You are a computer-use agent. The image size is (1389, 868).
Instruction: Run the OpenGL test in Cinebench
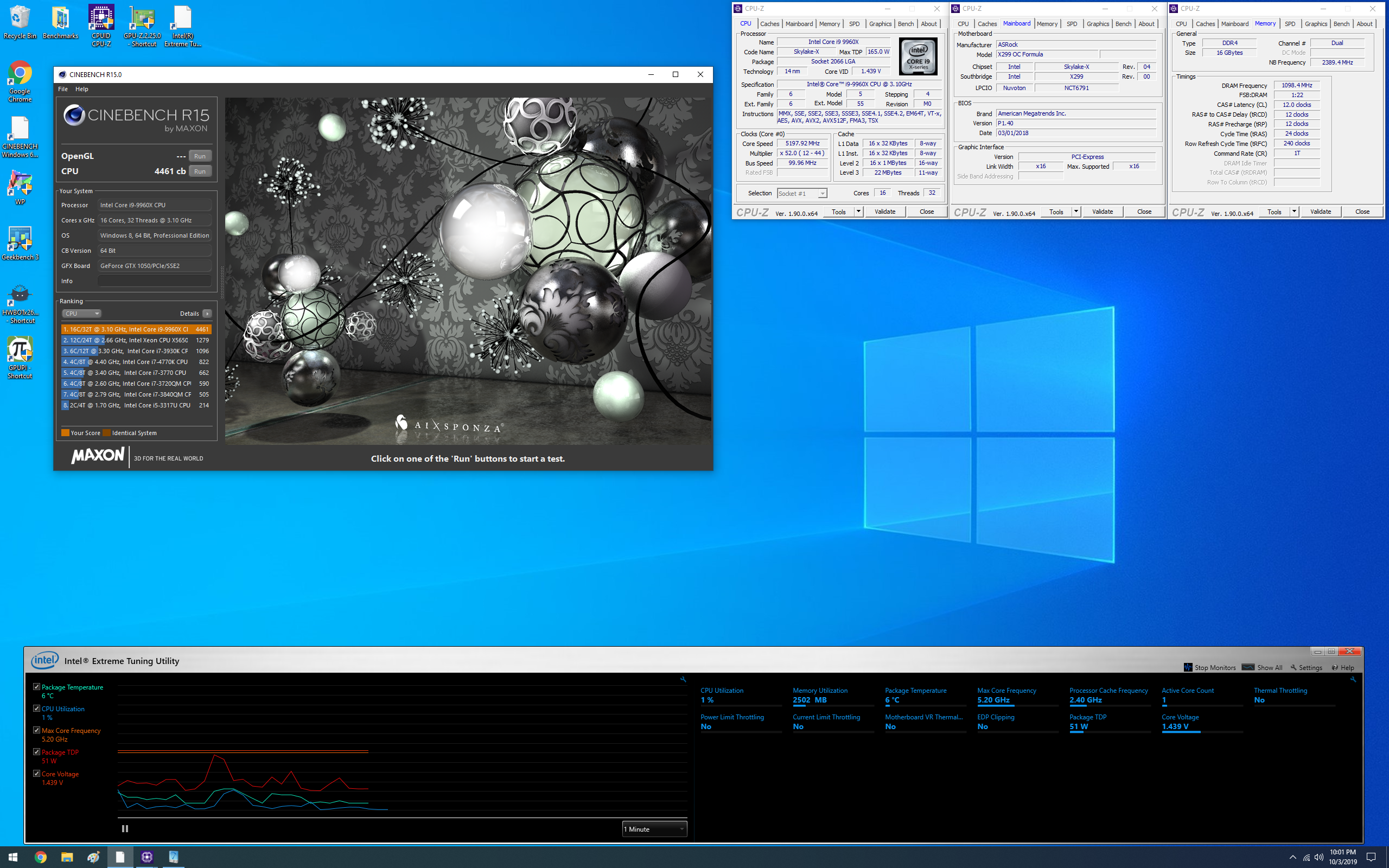point(200,156)
